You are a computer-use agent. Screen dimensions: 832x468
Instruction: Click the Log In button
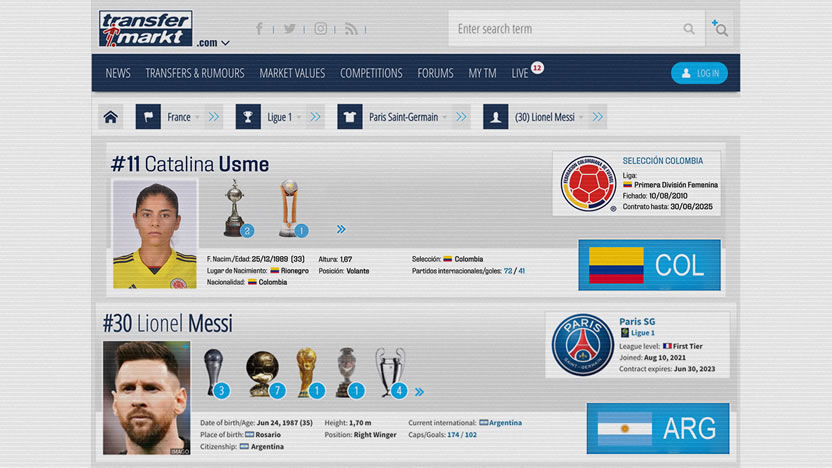click(699, 73)
